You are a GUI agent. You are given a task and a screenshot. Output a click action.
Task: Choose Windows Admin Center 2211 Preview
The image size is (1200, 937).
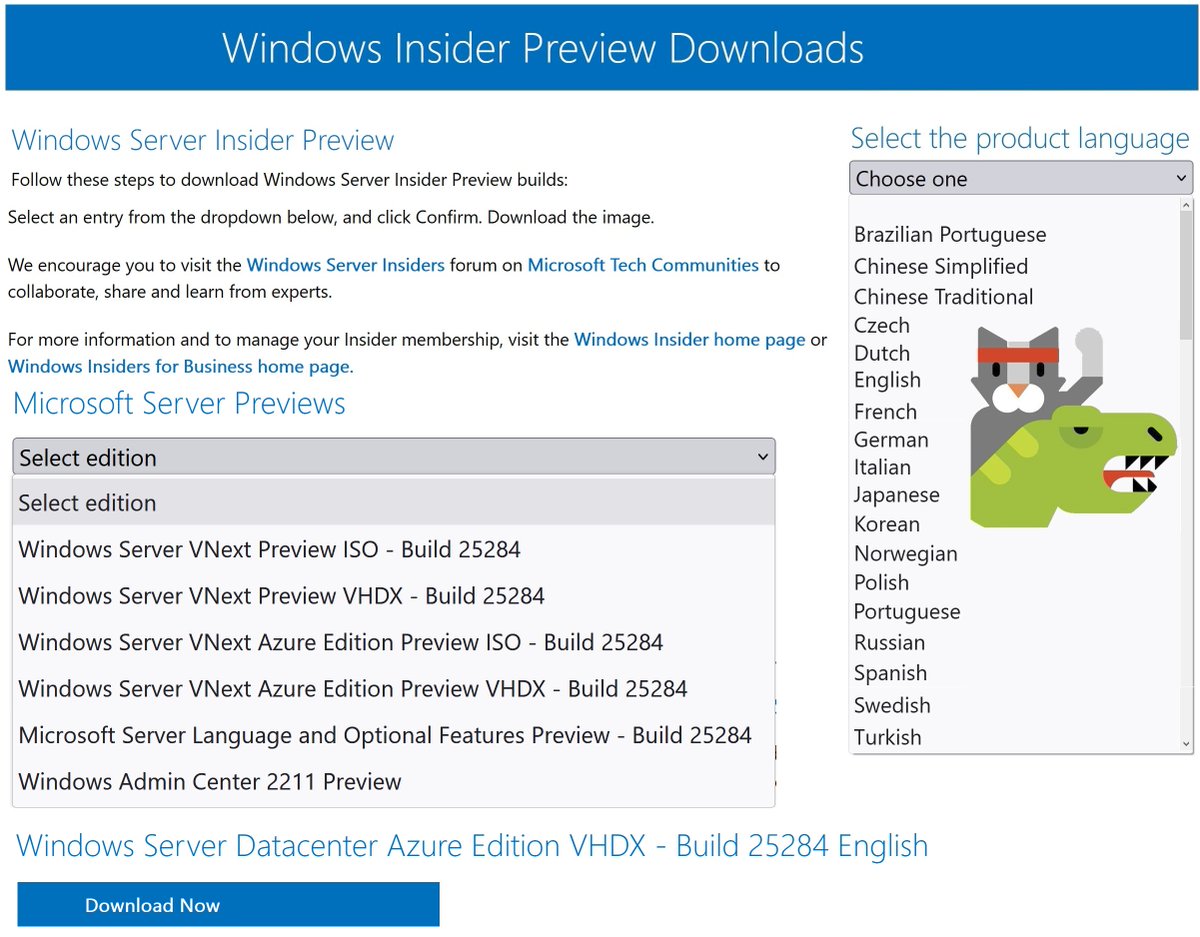(209, 781)
